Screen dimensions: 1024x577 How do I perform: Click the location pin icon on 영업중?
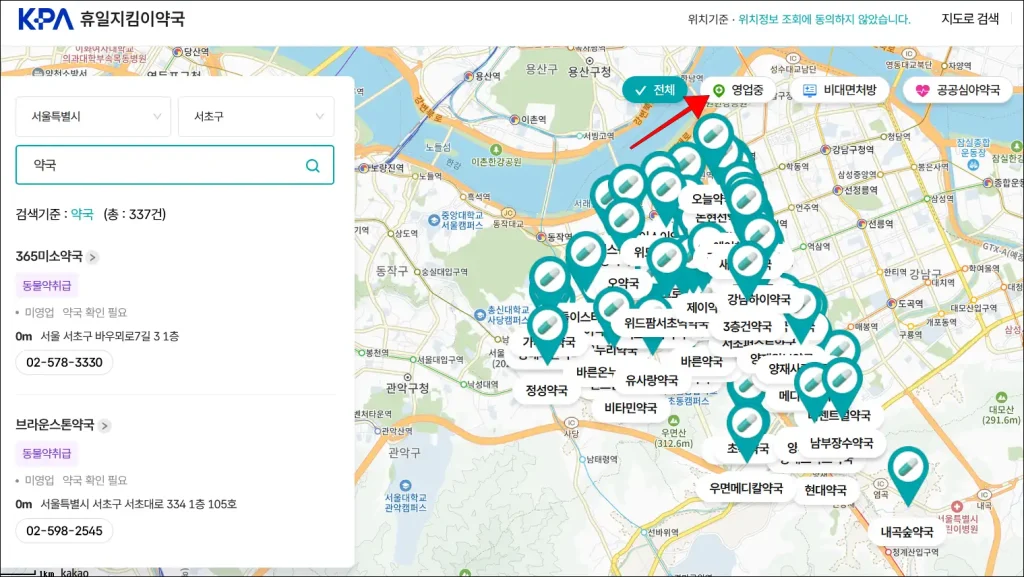click(x=718, y=91)
